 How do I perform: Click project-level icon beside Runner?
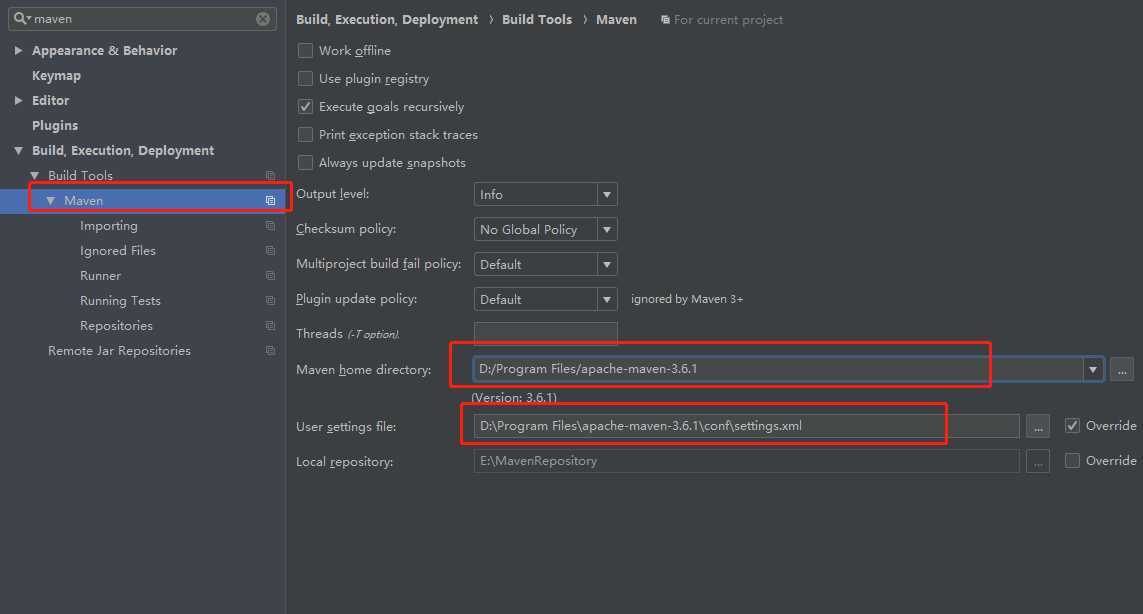point(270,276)
